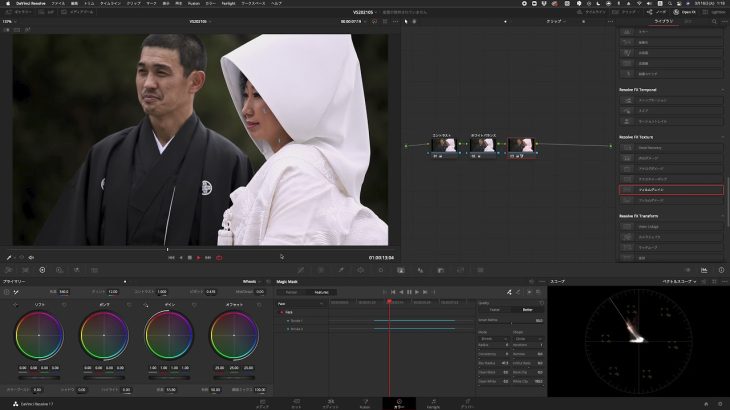Open the info panel icon
Viewport: 730px width, 410px height.
(721, 270)
